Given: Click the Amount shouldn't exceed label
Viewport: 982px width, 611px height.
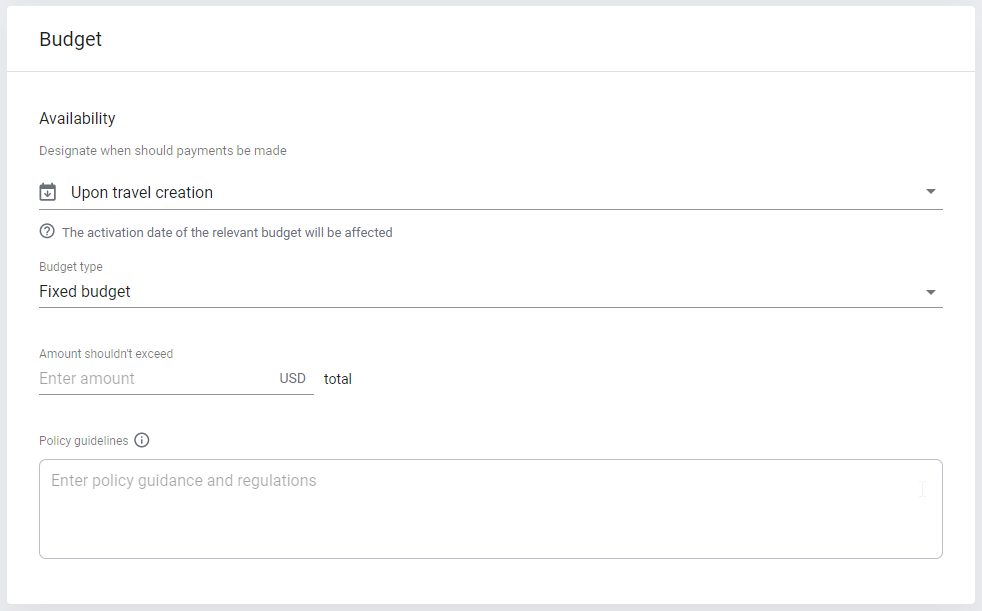Looking at the screenshot, I should pos(106,354).
